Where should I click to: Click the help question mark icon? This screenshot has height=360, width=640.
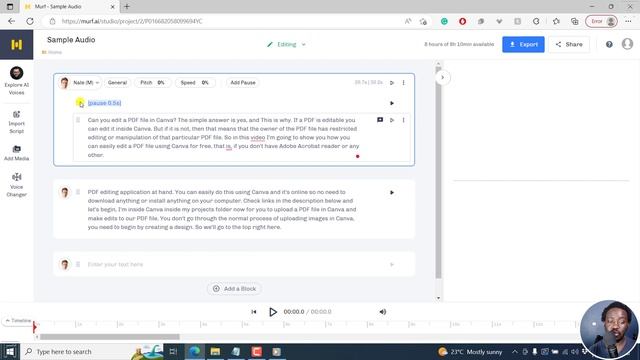pos(609,44)
